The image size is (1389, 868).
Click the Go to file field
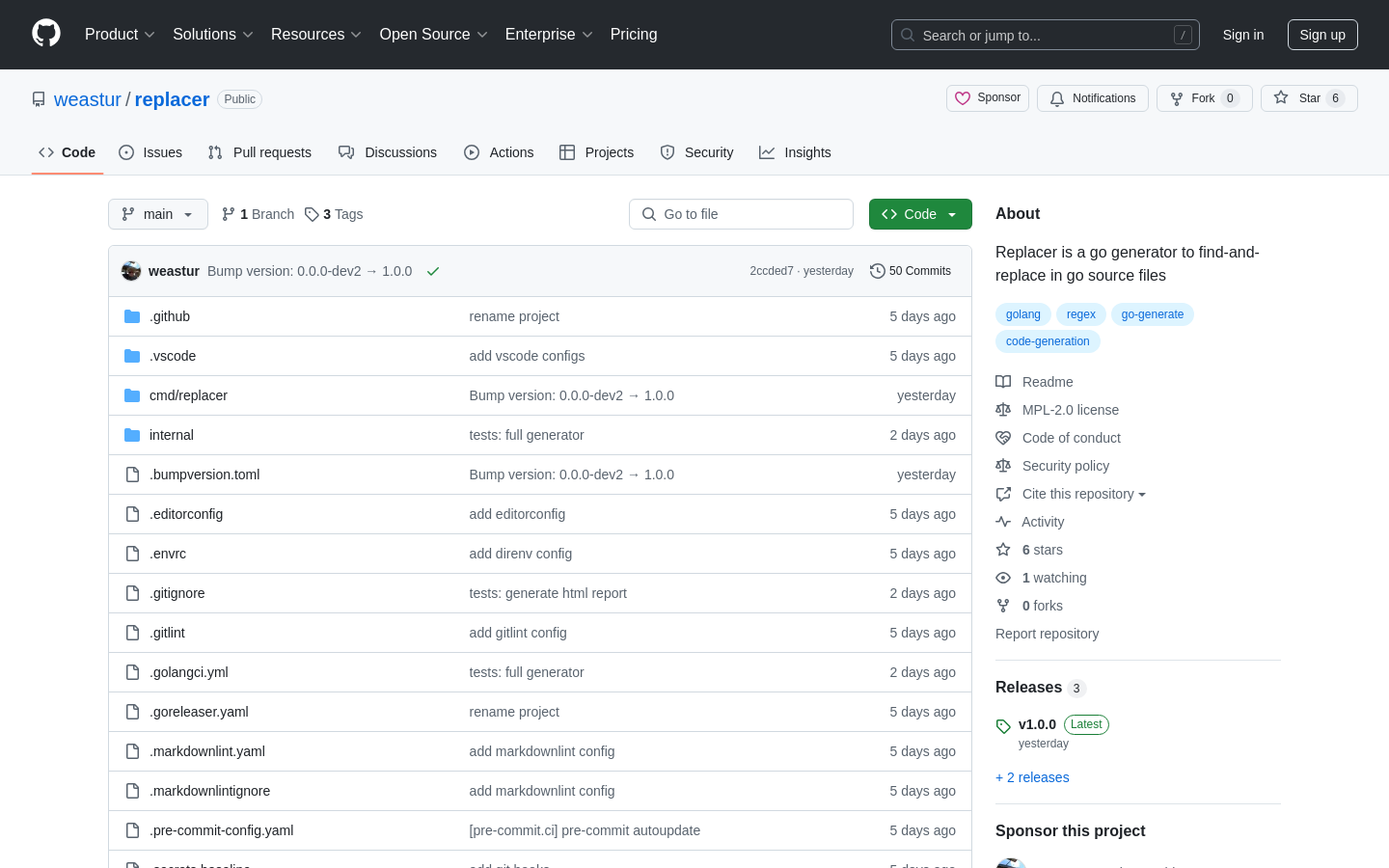coord(741,214)
